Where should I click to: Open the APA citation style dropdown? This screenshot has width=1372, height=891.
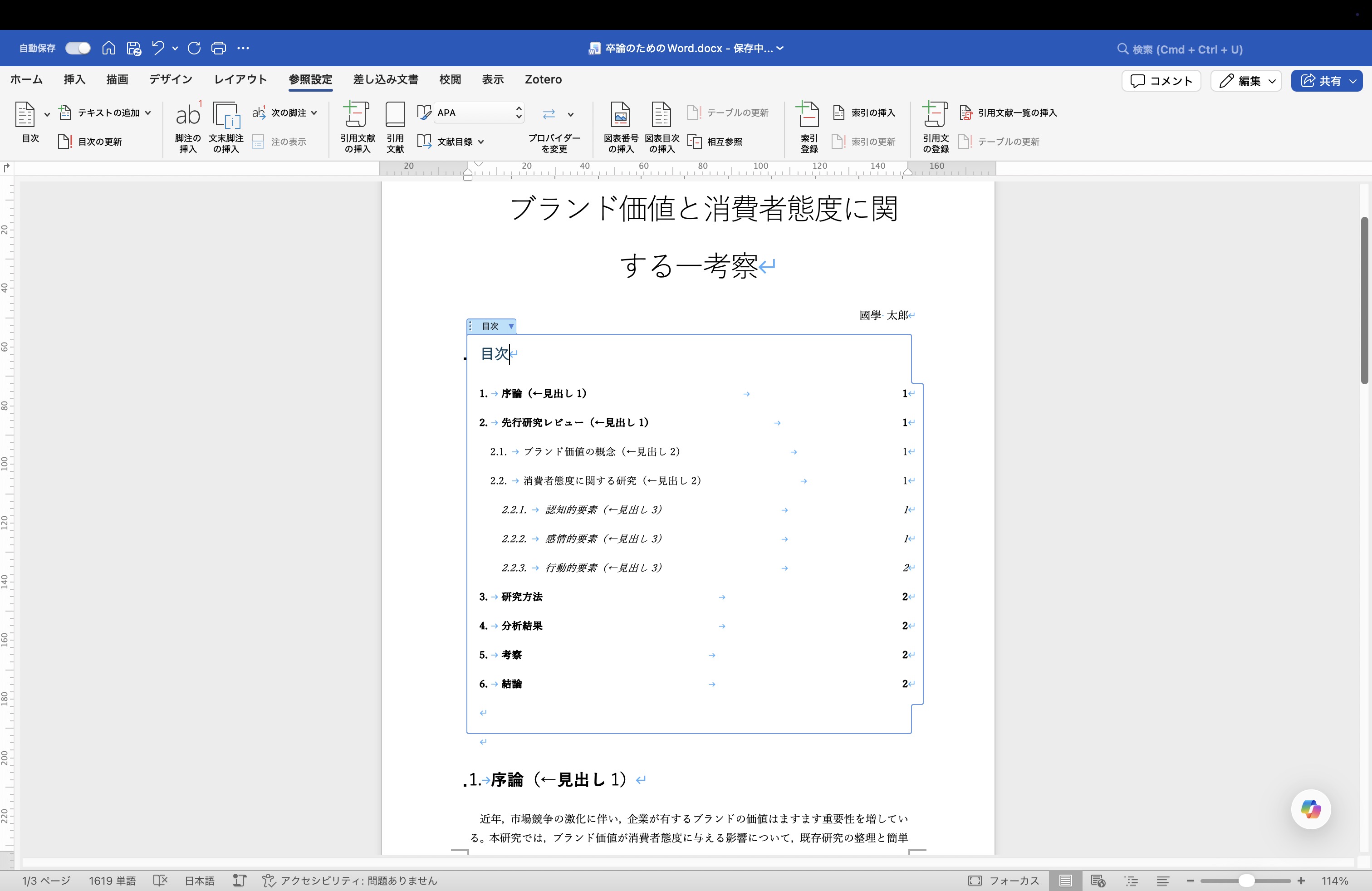(x=518, y=113)
